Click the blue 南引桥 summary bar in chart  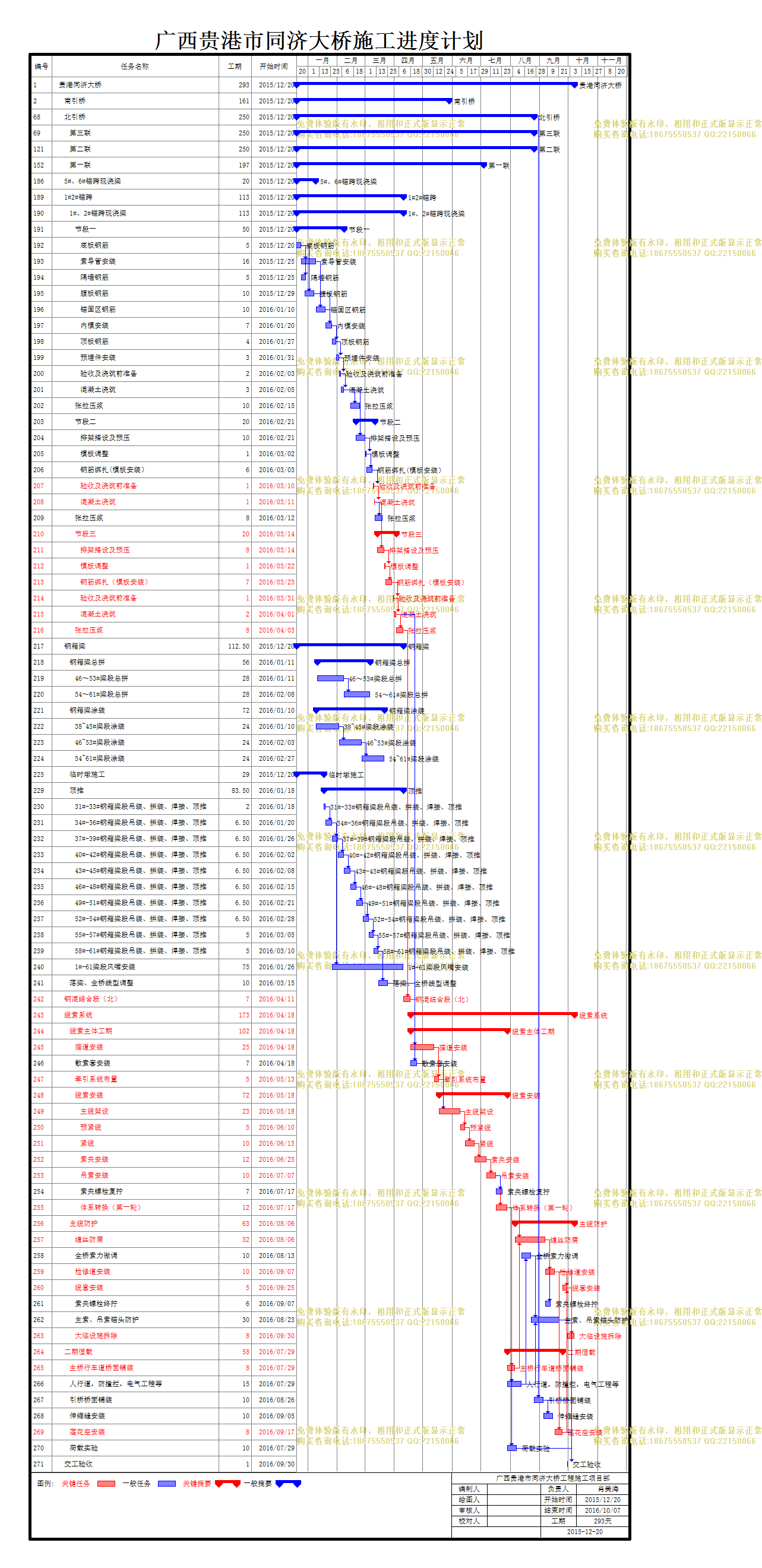pyautogui.click(x=373, y=100)
